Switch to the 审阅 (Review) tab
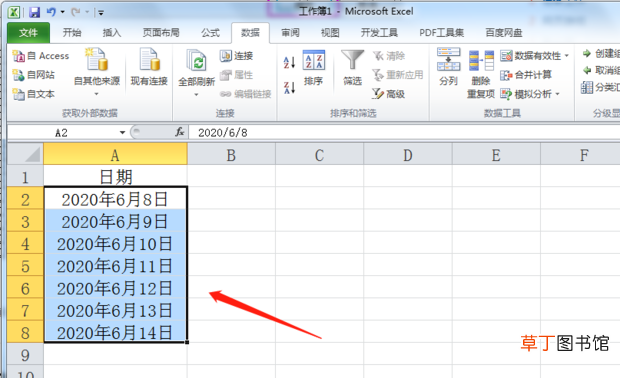The image size is (620, 378). 290,33
